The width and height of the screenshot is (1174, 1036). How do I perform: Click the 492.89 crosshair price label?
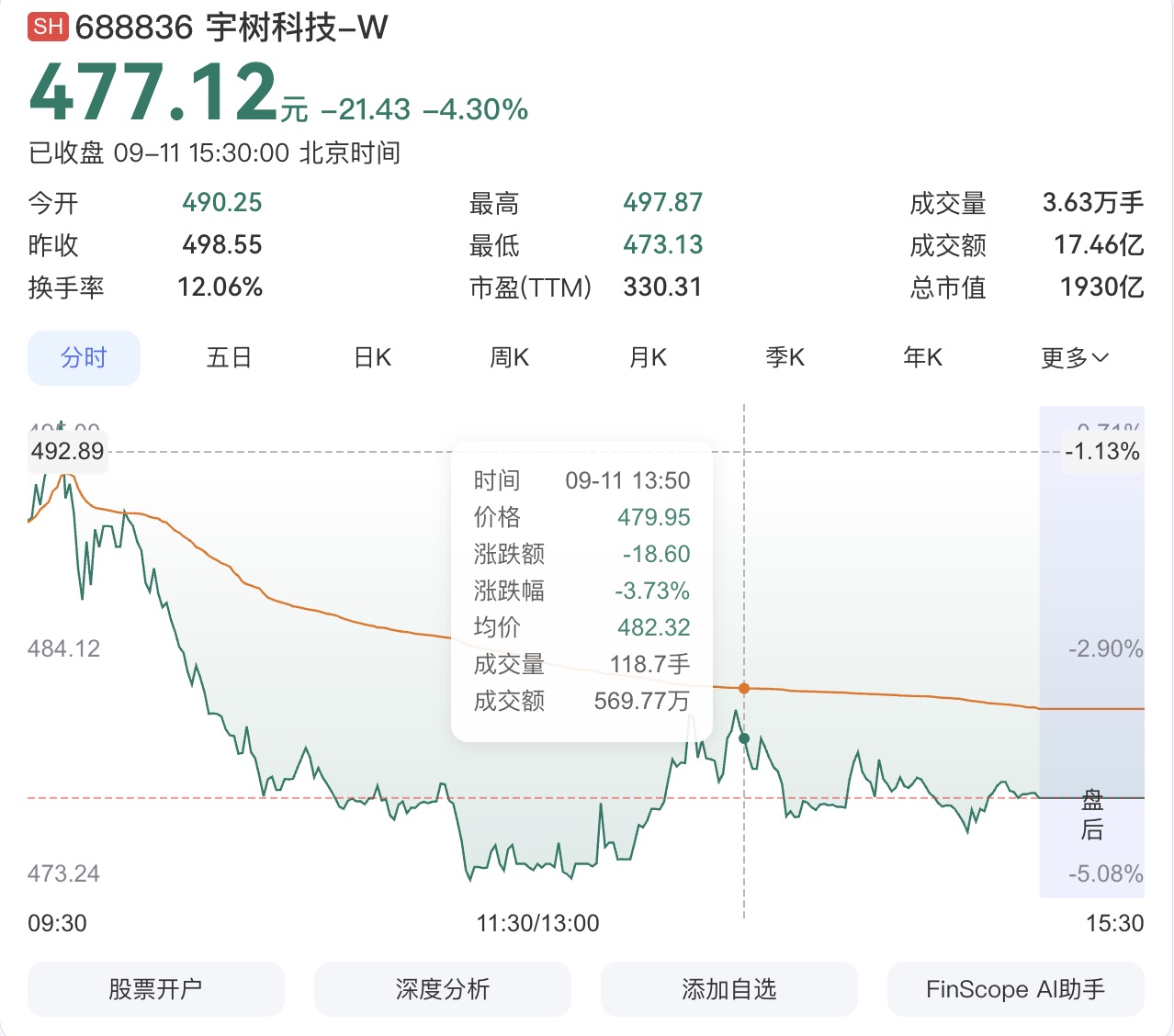tap(67, 451)
